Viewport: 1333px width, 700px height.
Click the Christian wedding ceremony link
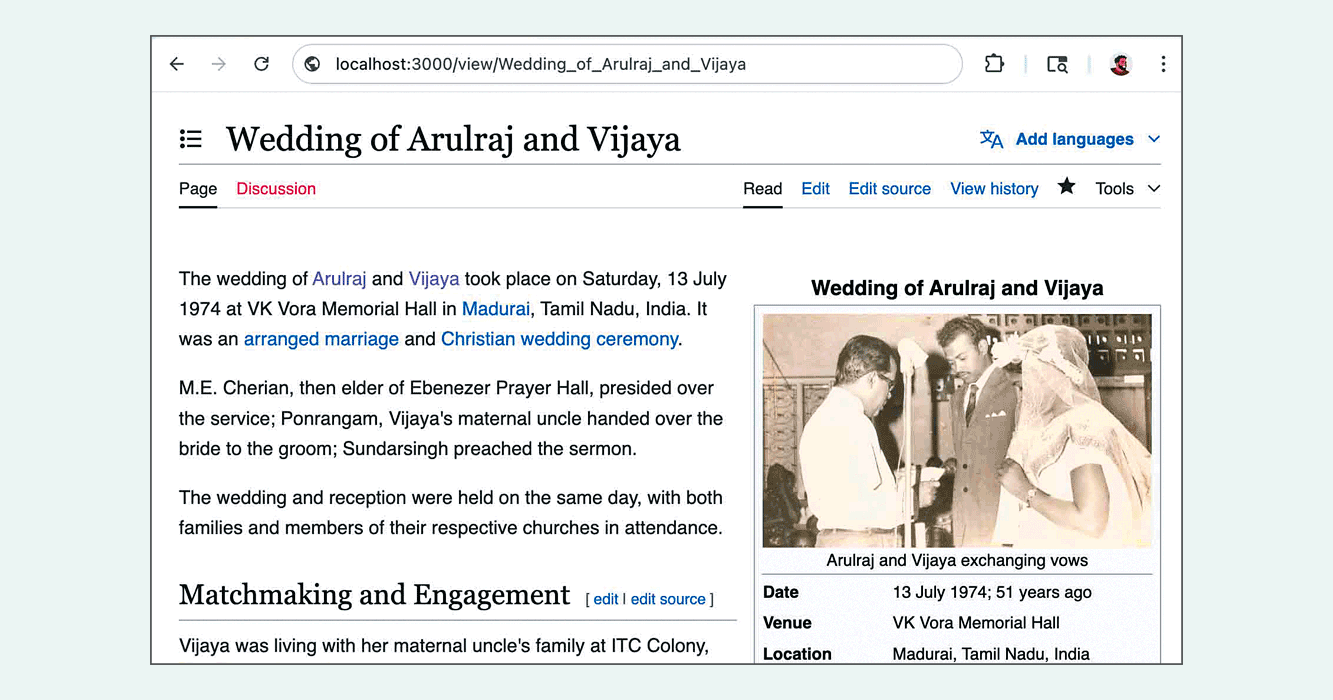559,339
